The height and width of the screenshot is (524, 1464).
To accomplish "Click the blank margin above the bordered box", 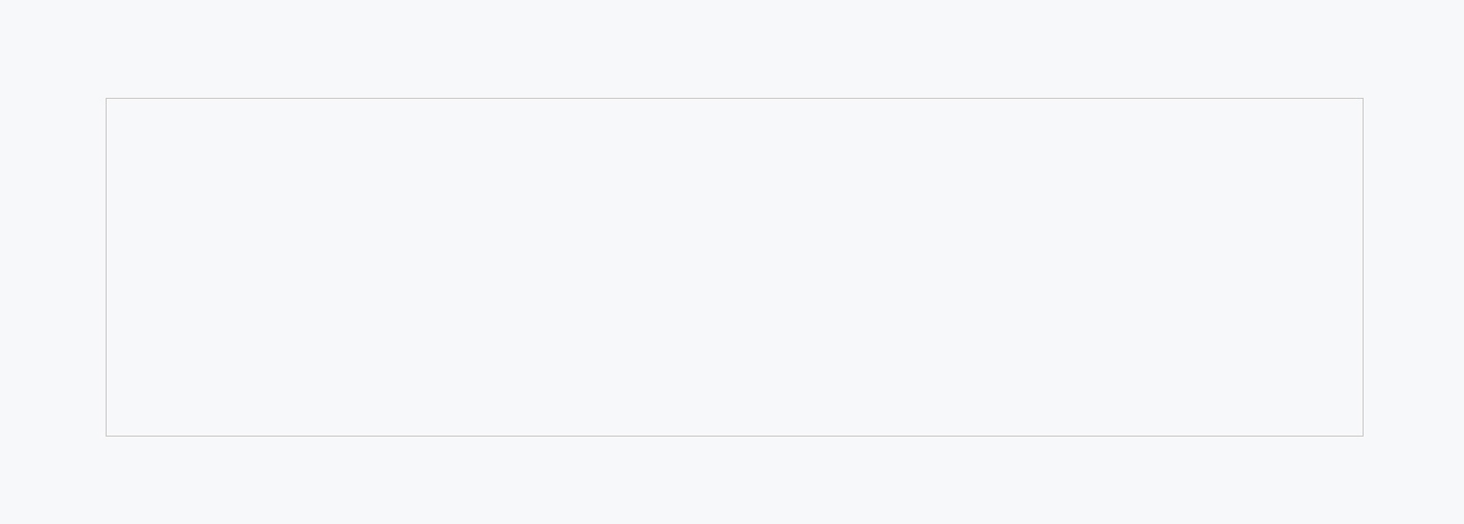I will pos(734,48).
